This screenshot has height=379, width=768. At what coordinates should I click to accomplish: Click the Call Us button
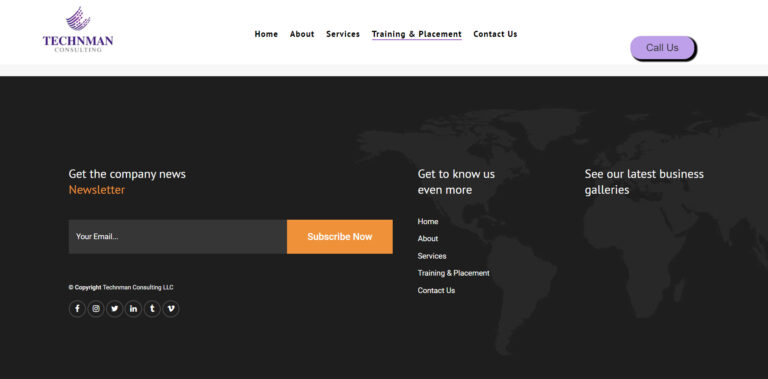(662, 48)
